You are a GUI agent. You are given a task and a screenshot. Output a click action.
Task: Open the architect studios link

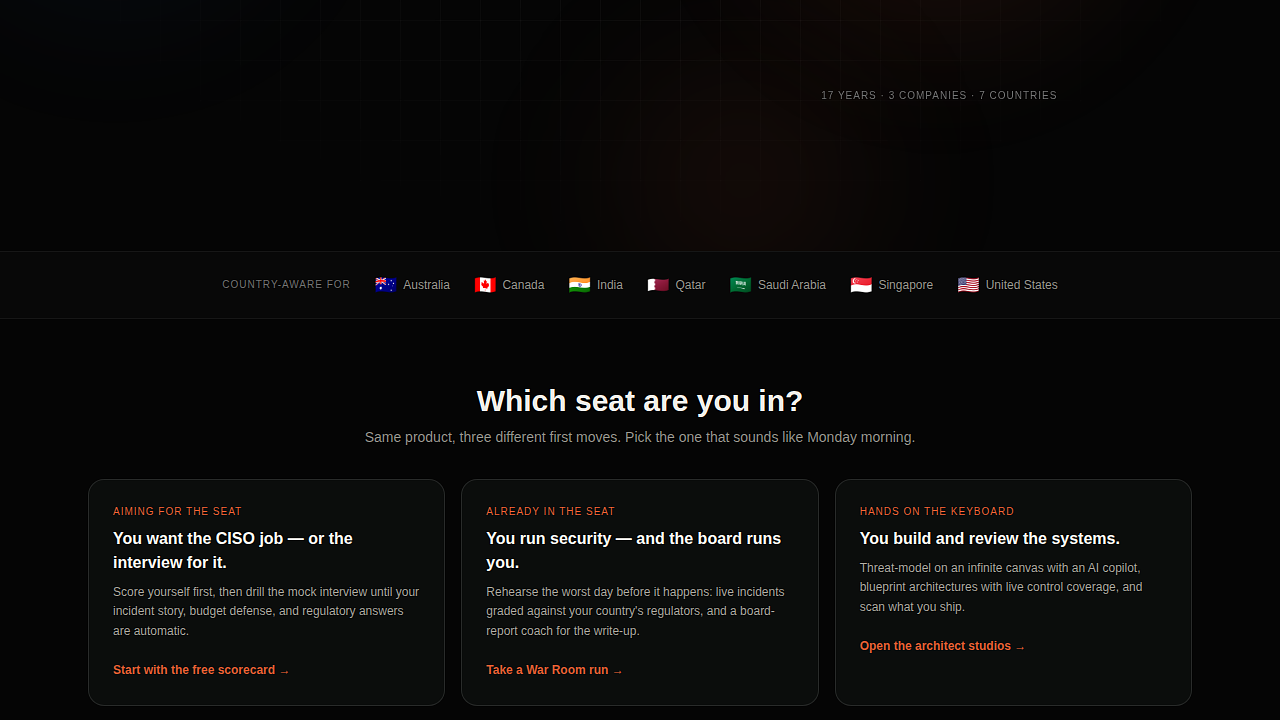click(942, 646)
